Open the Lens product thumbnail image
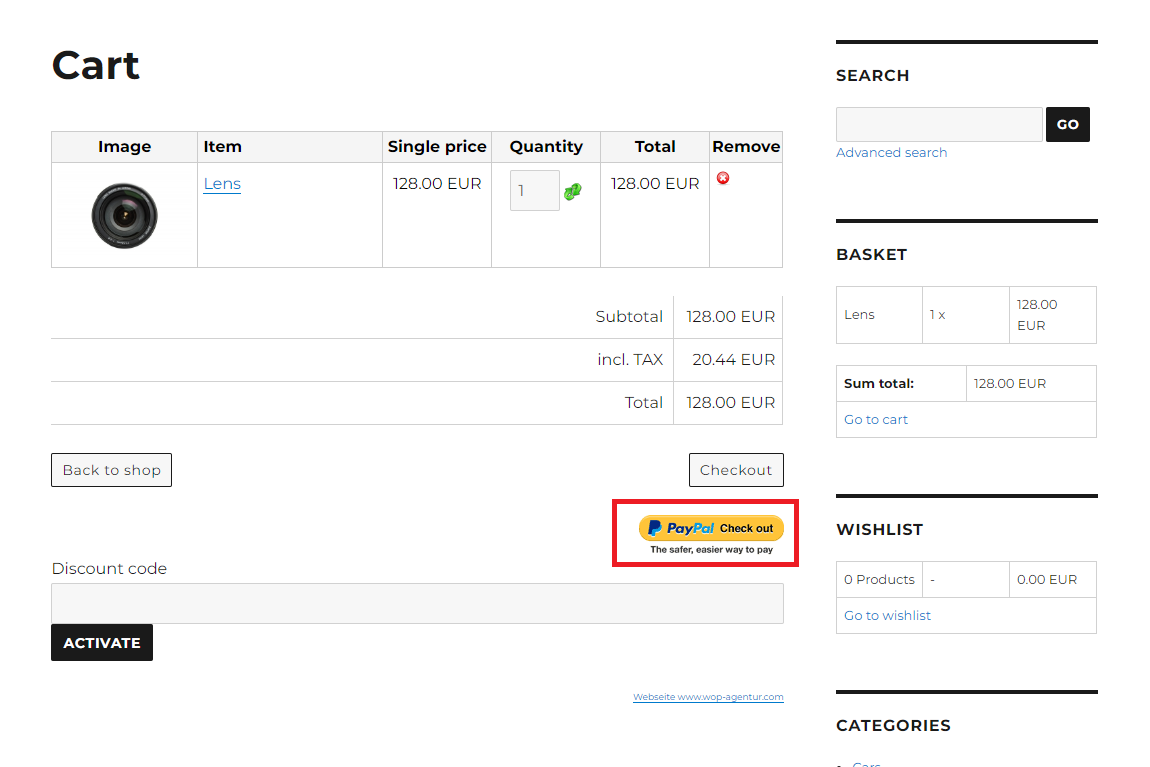Image resolution: width=1150 pixels, height=767 pixels. pyautogui.click(x=125, y=216)
